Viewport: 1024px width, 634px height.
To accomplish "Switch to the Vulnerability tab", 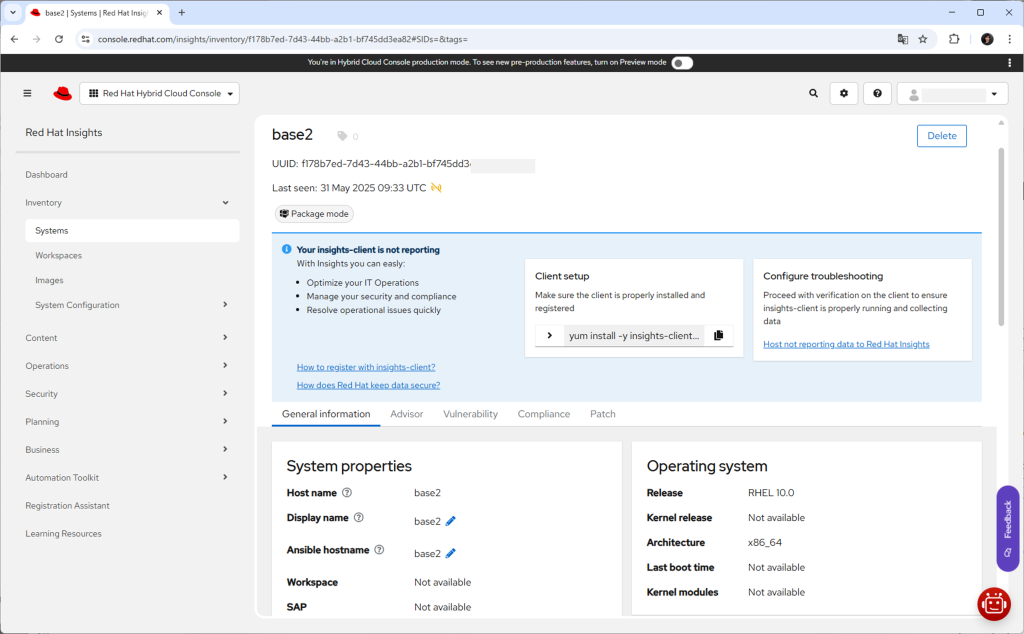I will [x=470, y=414].
